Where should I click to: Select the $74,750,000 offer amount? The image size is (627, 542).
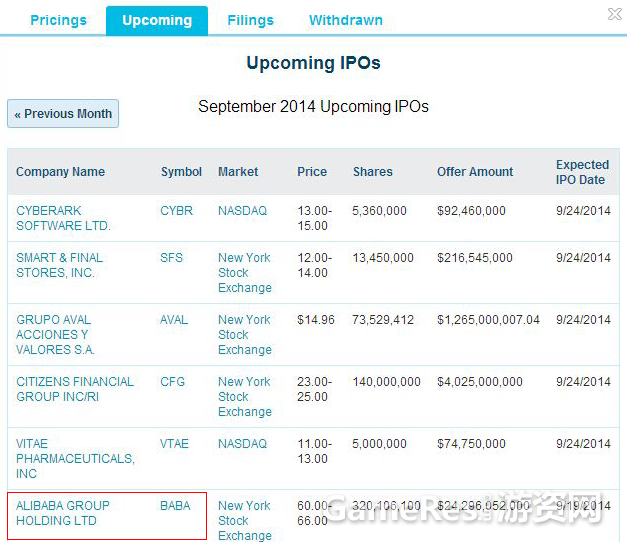click(x=471, y=444)
